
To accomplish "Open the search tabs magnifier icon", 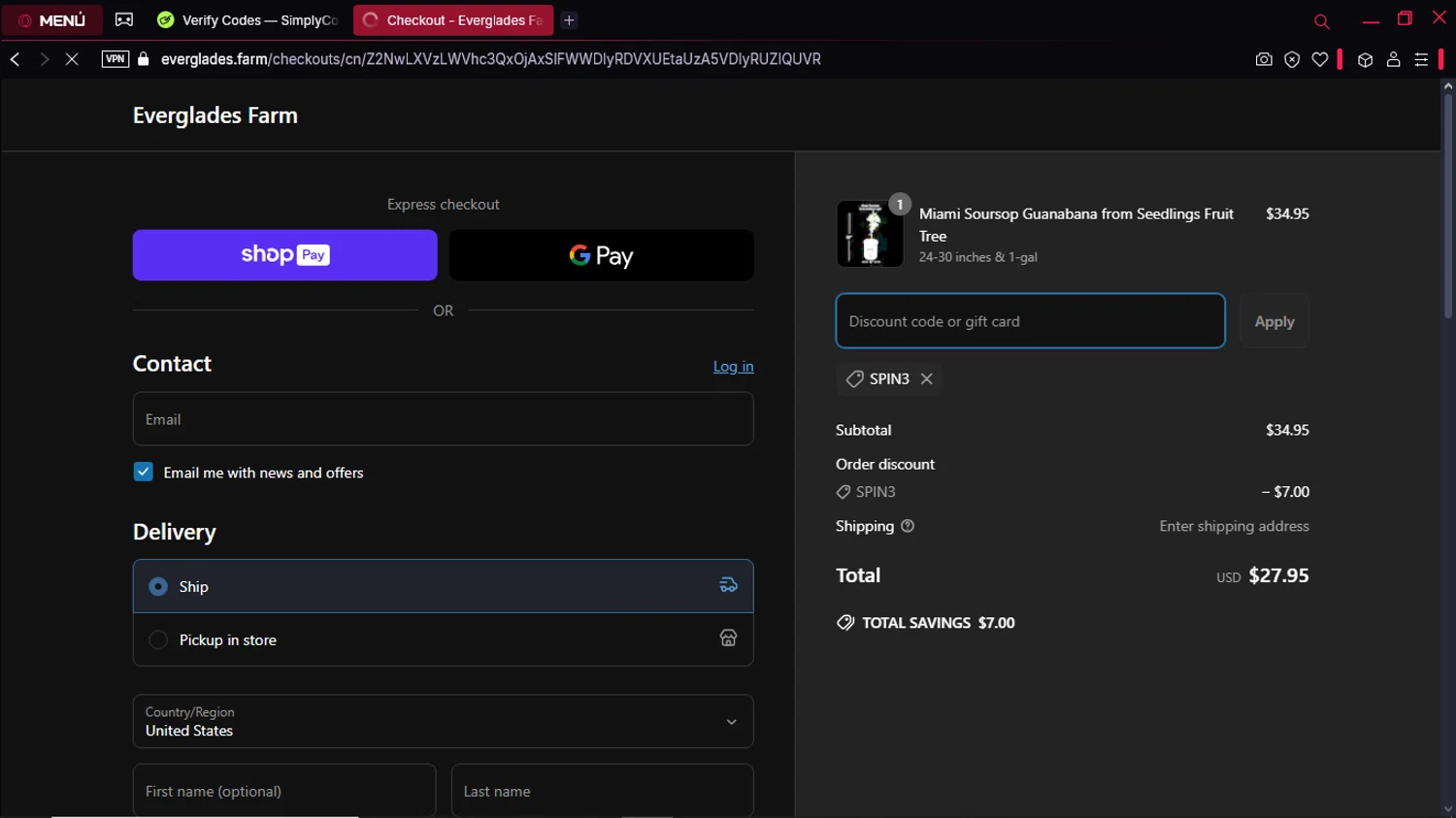I will tap(1321, 20).
